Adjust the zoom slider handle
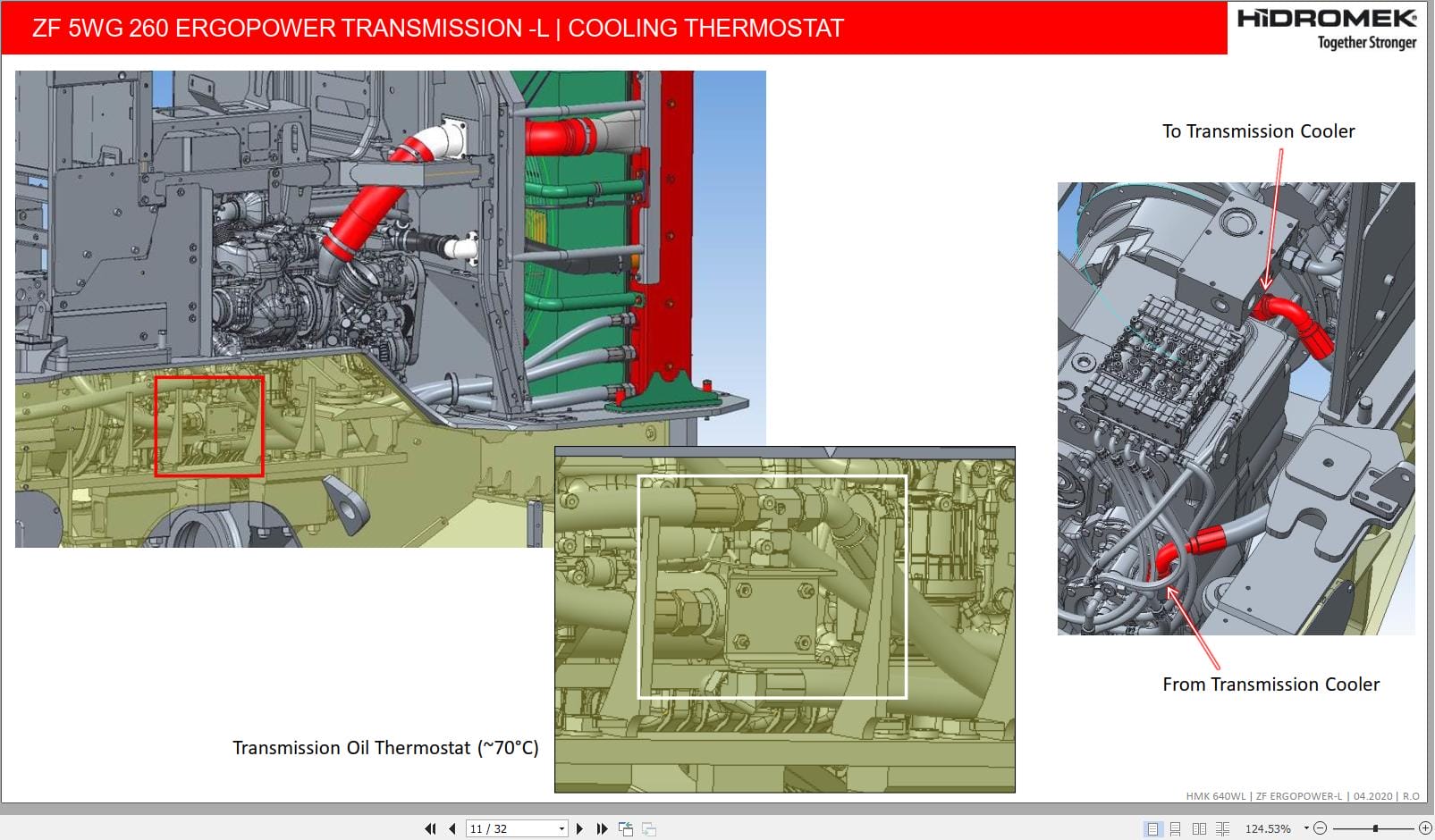1435x840 pixels. tap(1375, 828)
